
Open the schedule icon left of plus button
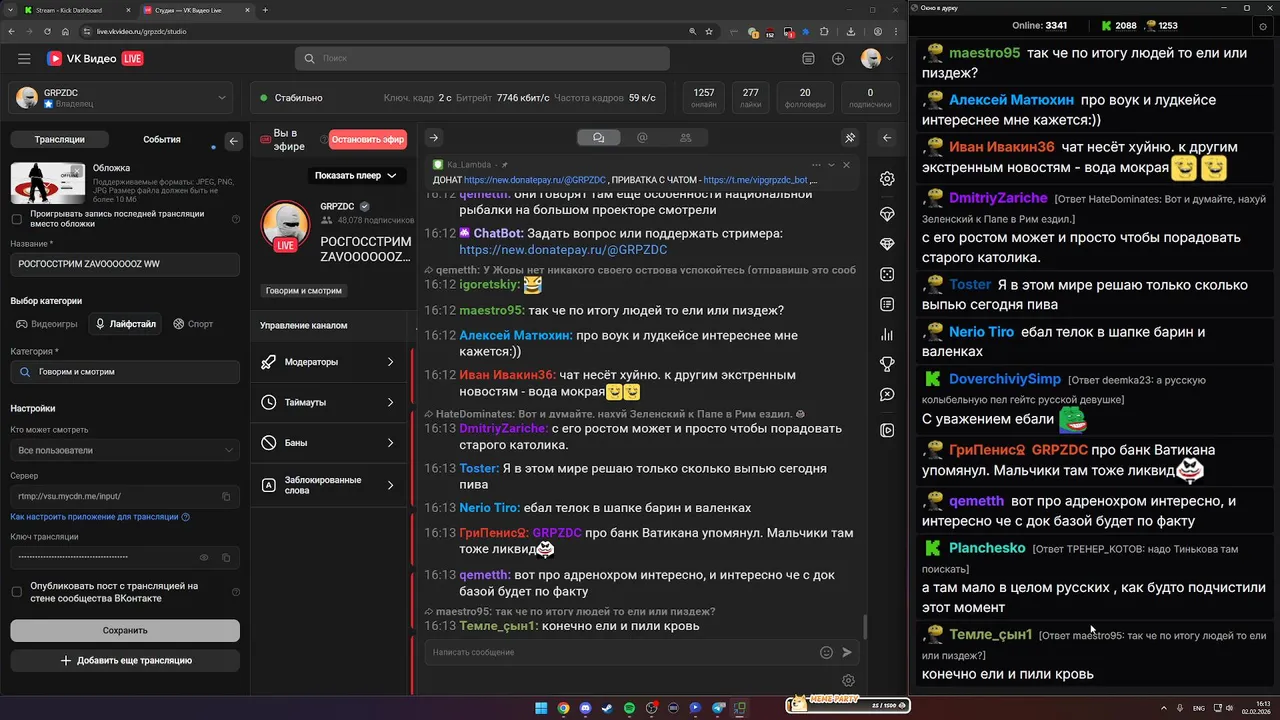point(808,59)
